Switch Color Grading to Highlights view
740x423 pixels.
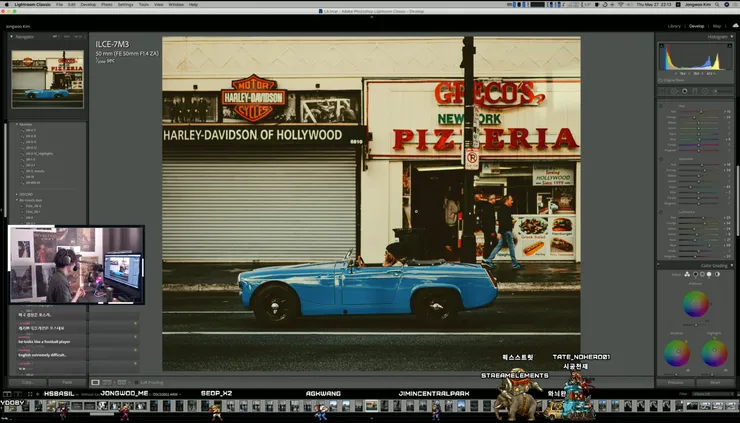pyautogui.click(x=709, y=274)
